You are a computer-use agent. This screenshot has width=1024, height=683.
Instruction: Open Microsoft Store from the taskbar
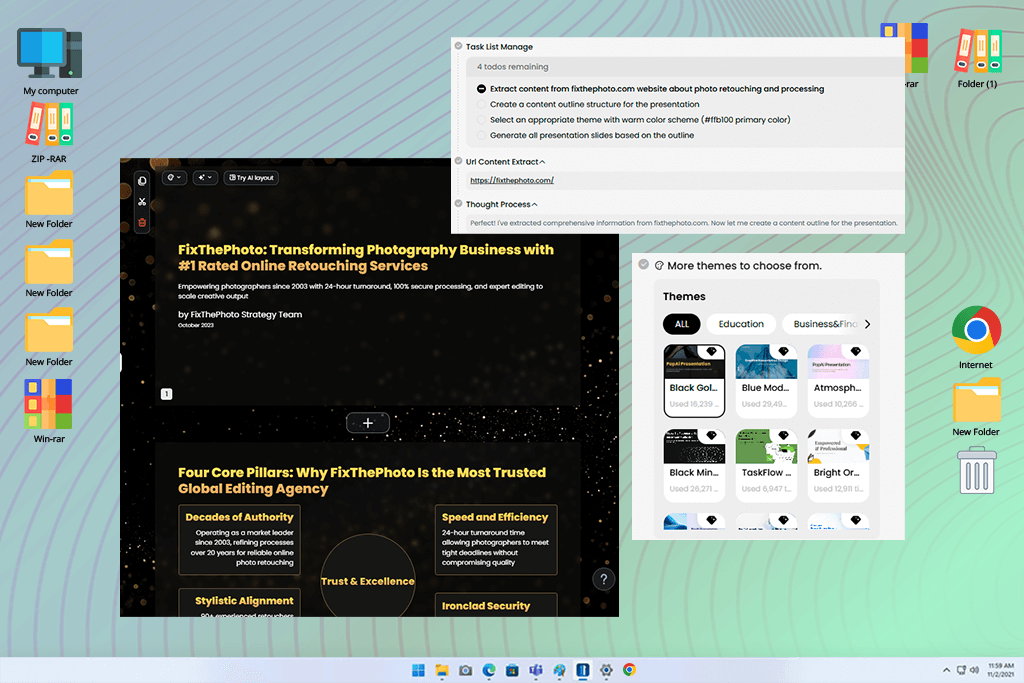[x=513, y=670]
